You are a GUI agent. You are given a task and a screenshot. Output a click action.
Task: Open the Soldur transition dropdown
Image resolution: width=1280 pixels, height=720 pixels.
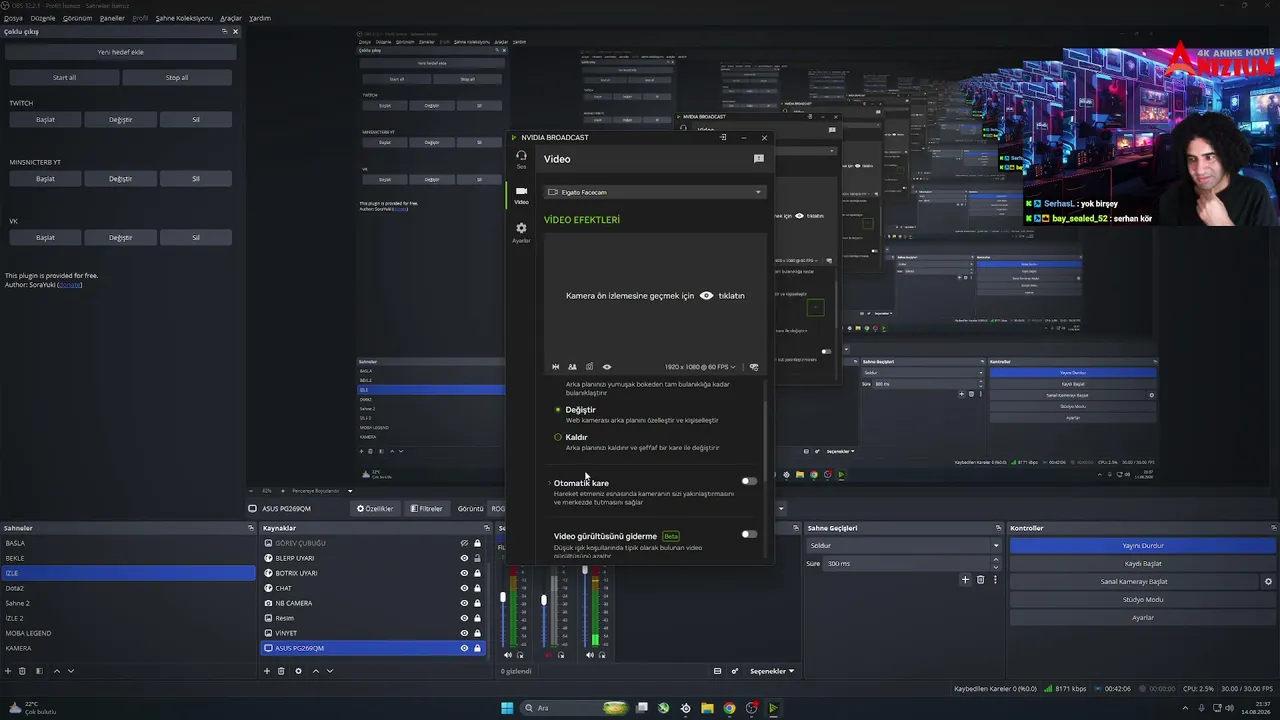(904, 546)
